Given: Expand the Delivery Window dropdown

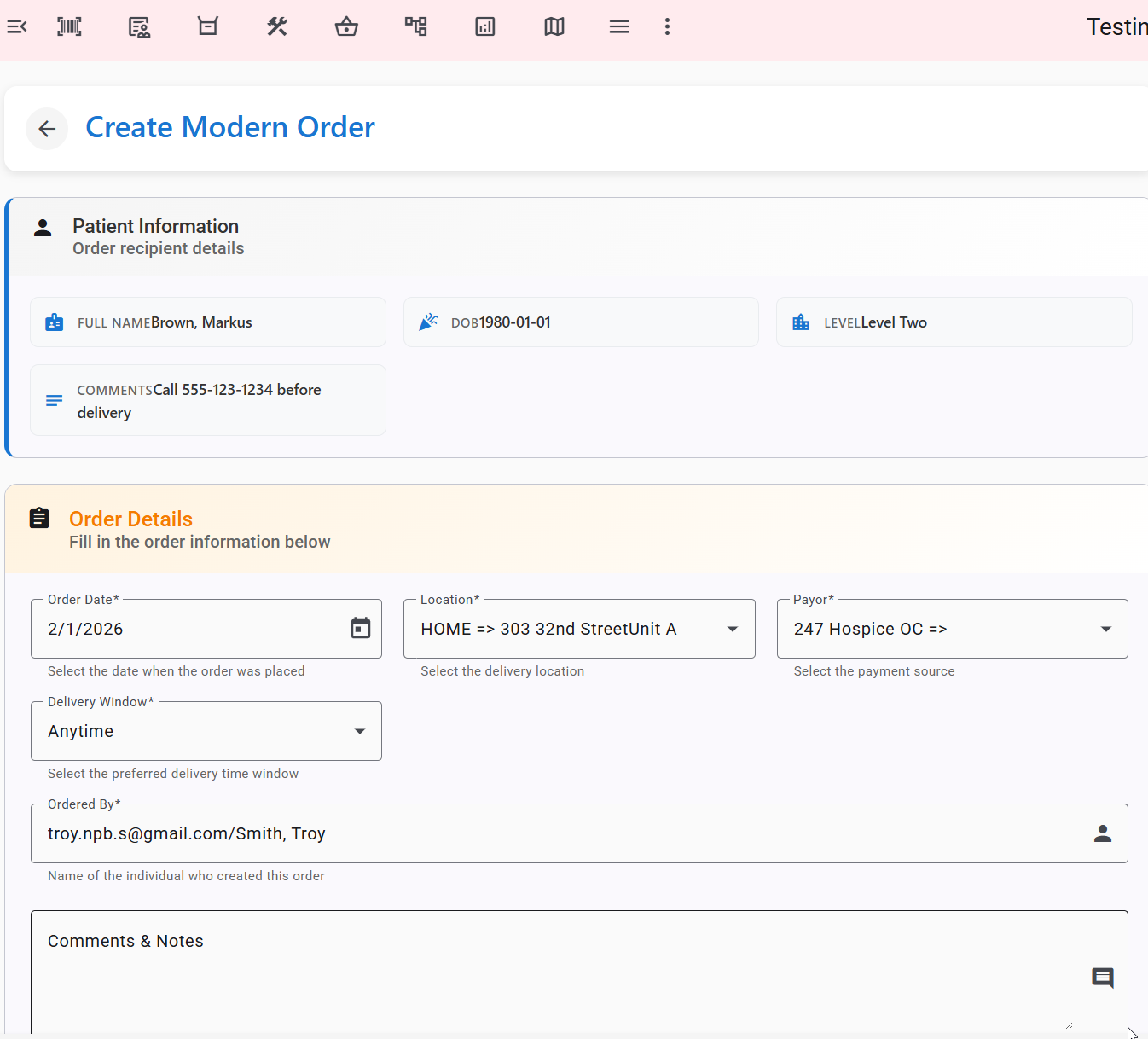Looking at the screenshot, I should 359,731.
